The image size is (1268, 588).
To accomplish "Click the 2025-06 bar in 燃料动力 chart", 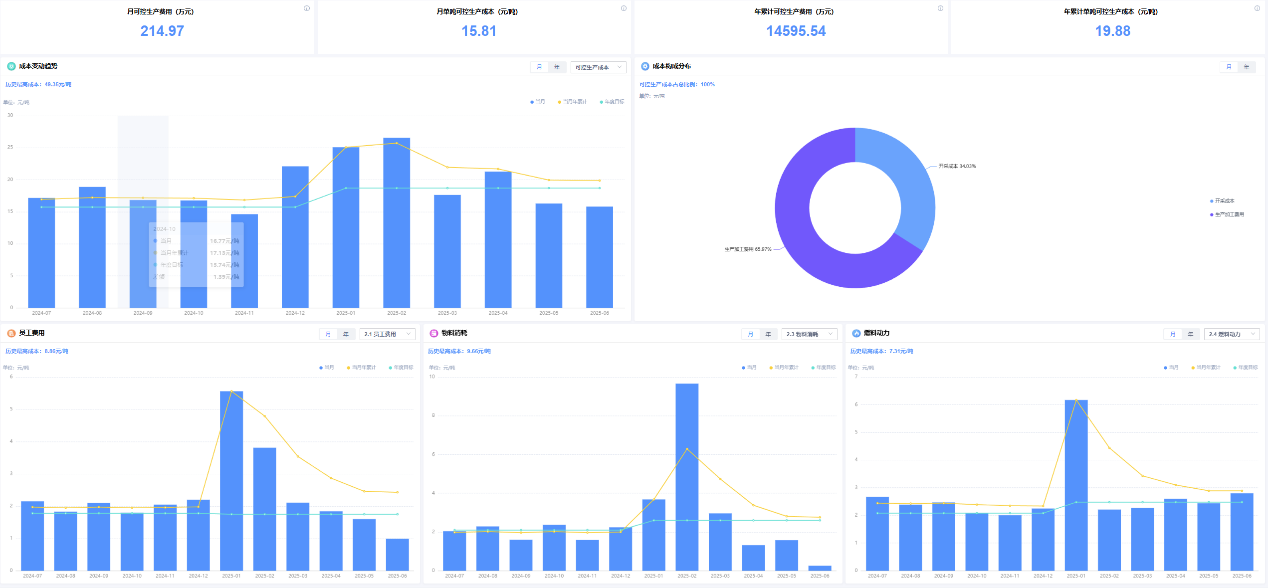I will [1242, 532].
